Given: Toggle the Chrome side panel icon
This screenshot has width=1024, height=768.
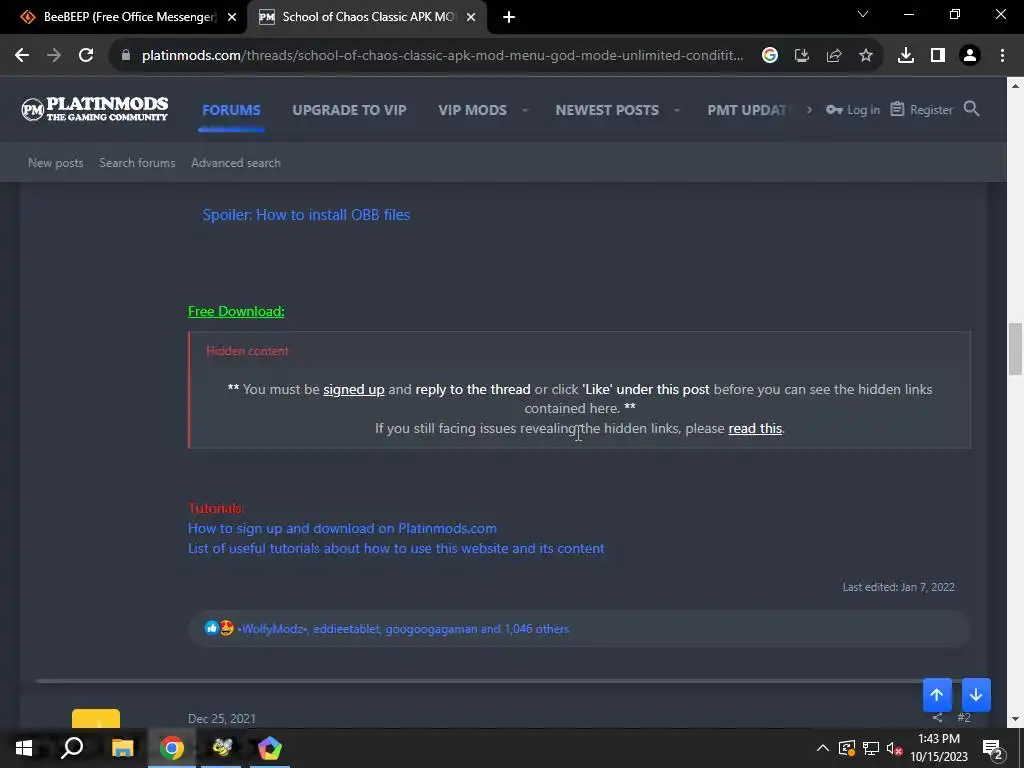Looking at the screenshot, I should [938, 56].
